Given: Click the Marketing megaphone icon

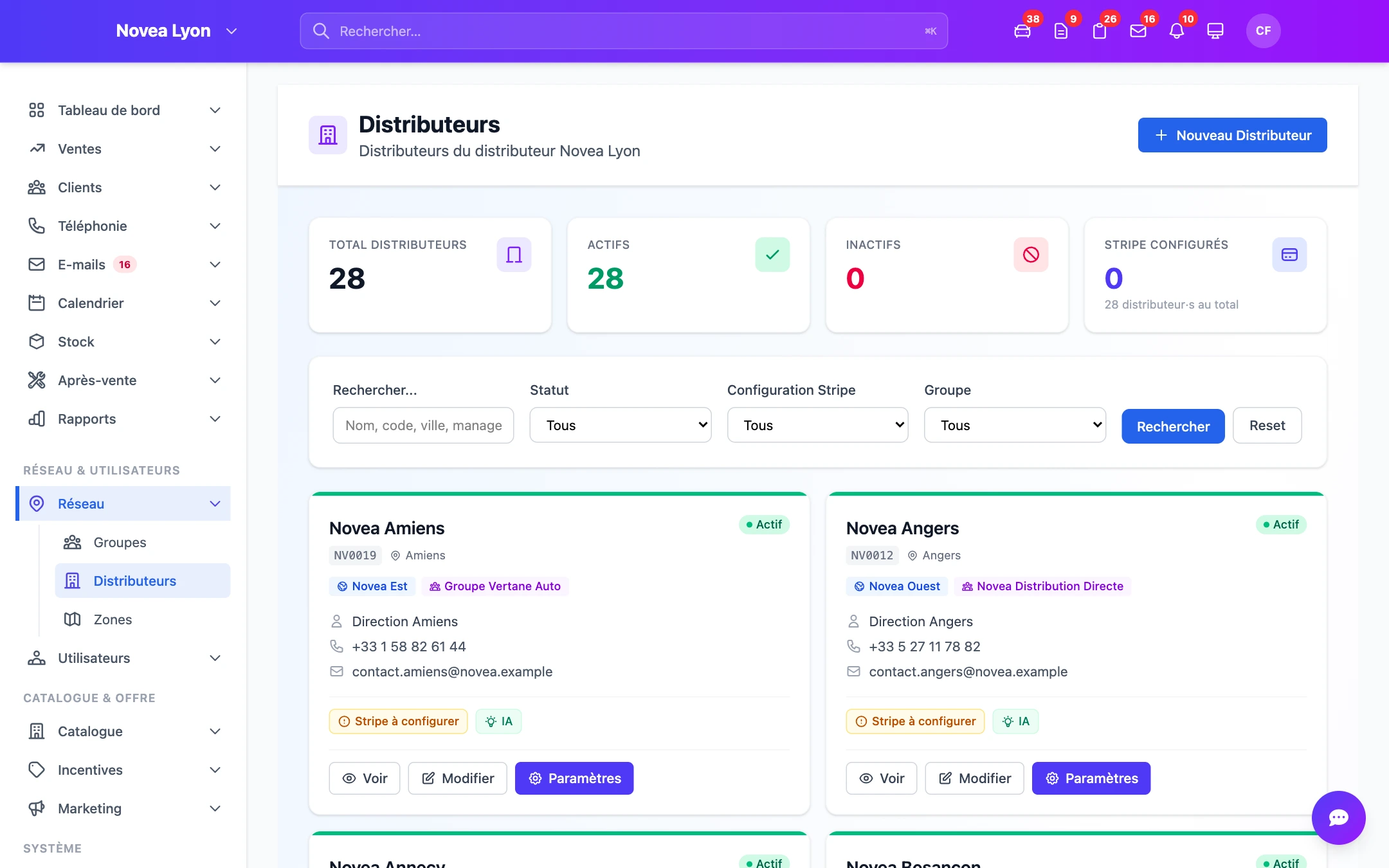Looking at the screenshot, I should point(37,808).
